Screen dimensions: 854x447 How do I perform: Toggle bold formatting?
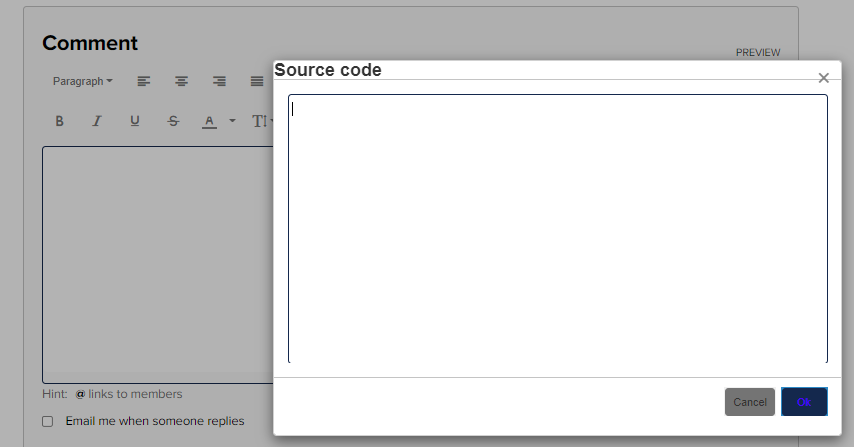[59, 121]
